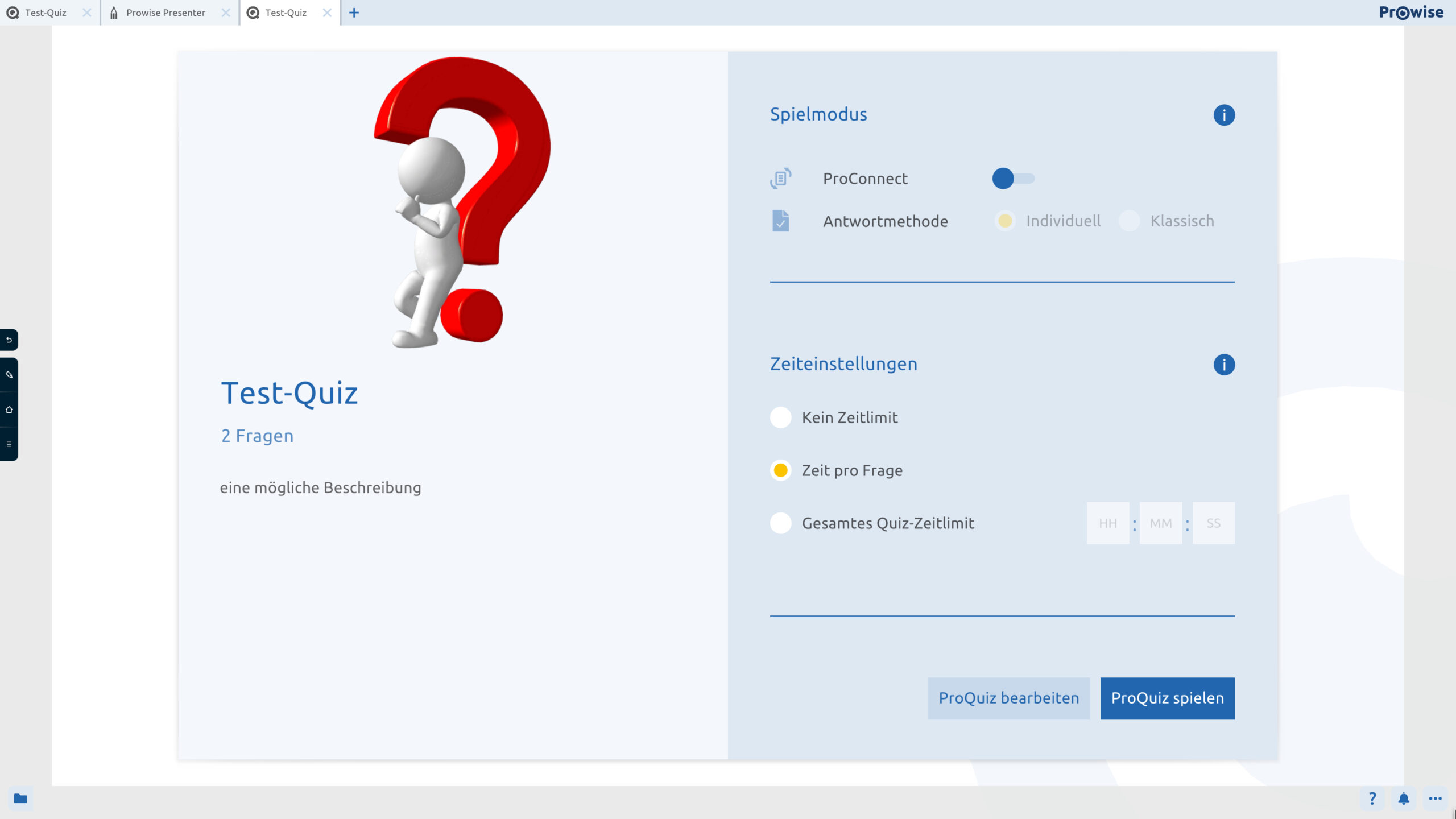This screenshot has height=819, width=1456.
Task: Switch to the first Test-Quiz tab
Action: [45, 13]
